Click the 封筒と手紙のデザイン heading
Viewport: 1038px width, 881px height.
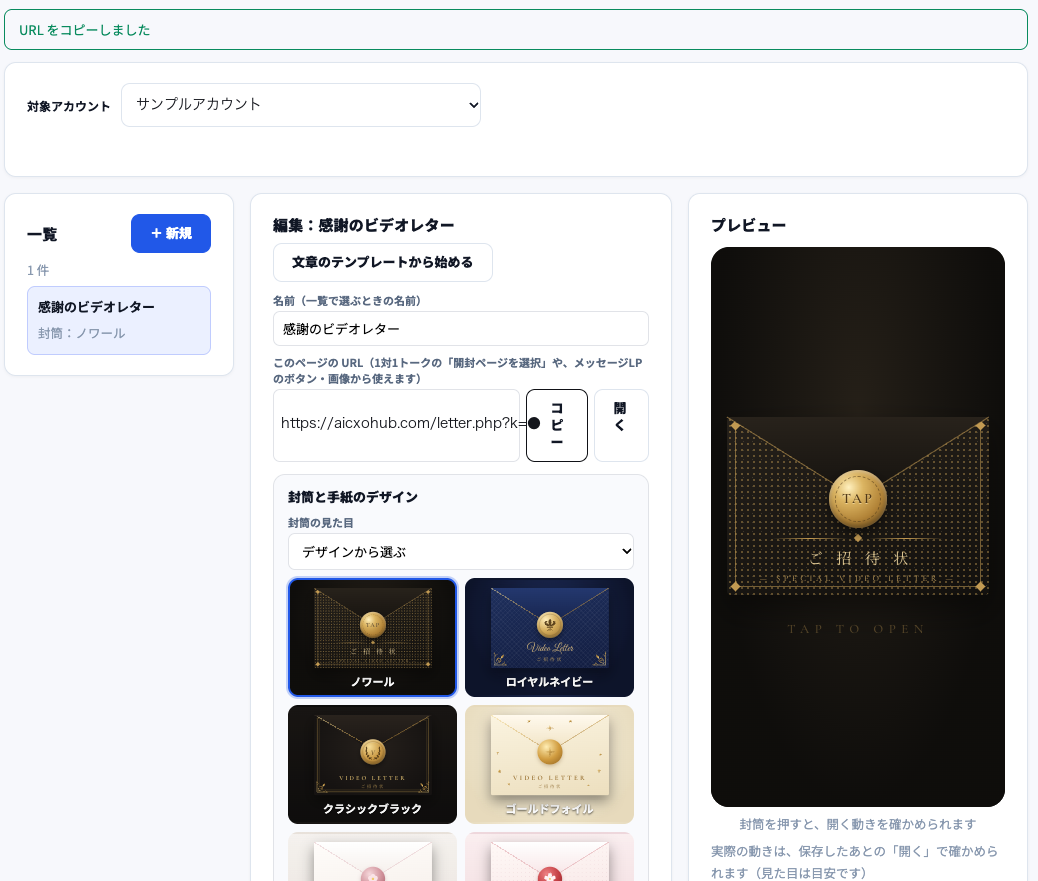353,497
